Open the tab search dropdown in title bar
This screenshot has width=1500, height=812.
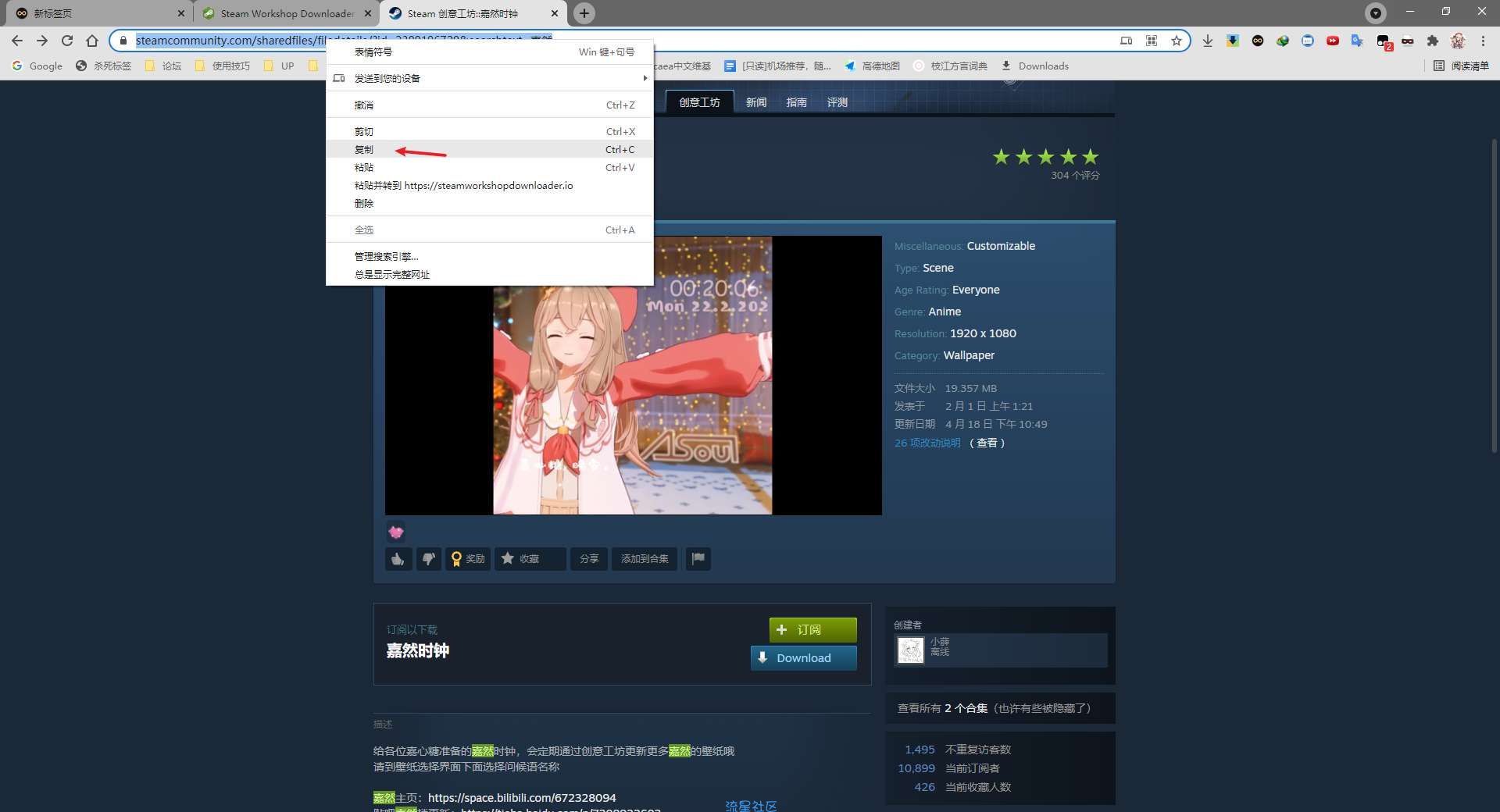[1376, 13]
